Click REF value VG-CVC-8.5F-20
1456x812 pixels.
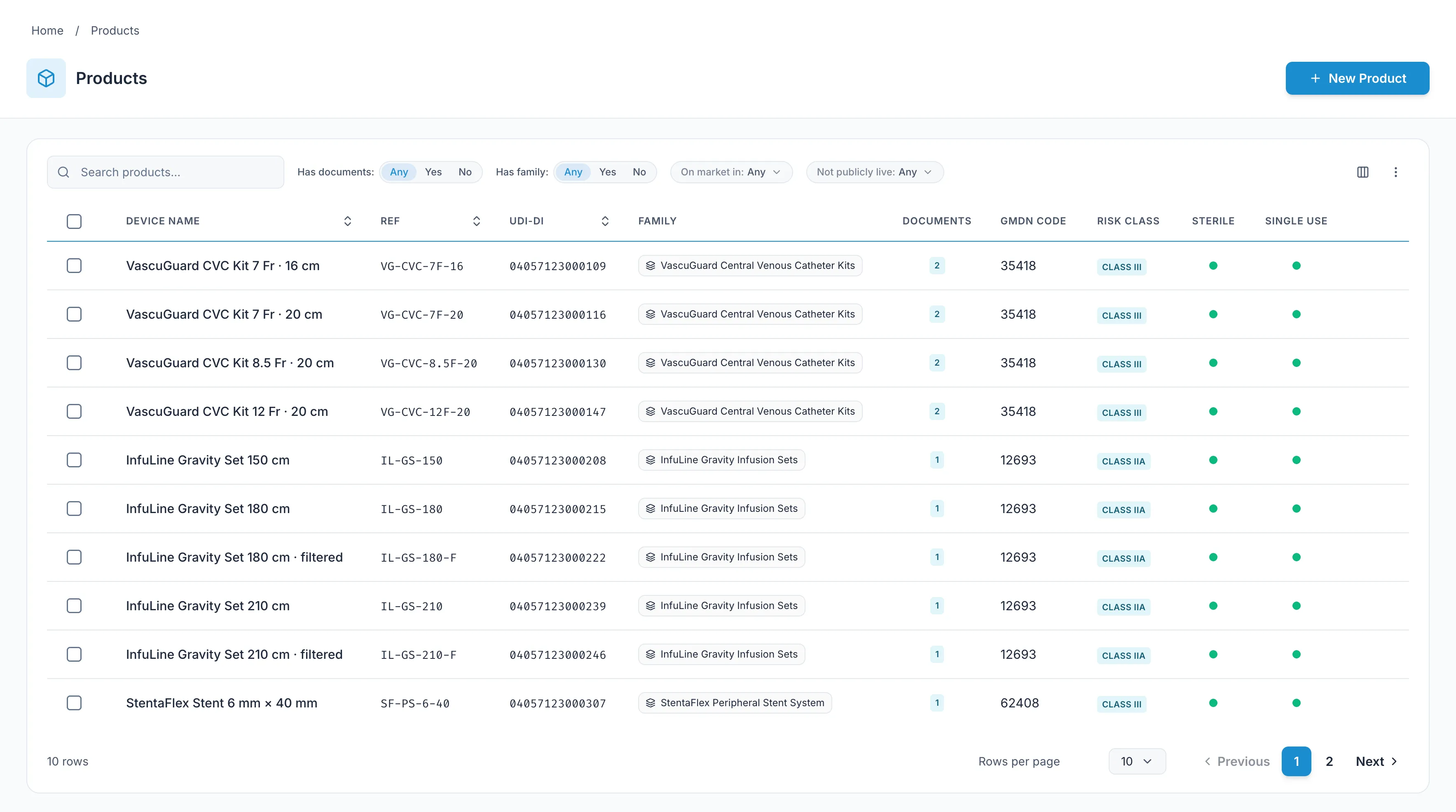[428, 363]
